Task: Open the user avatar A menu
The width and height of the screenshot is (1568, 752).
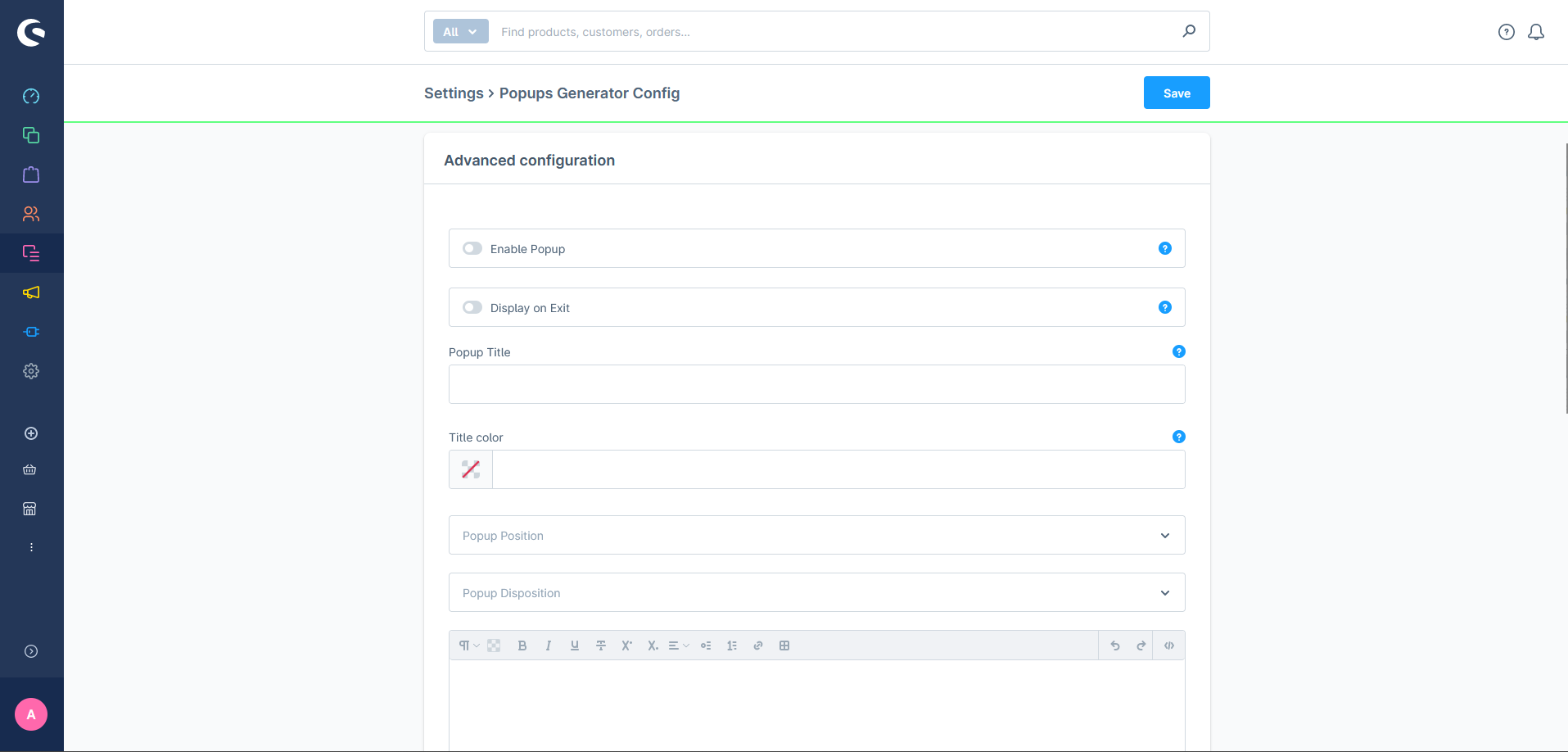Action: point(31,714)
